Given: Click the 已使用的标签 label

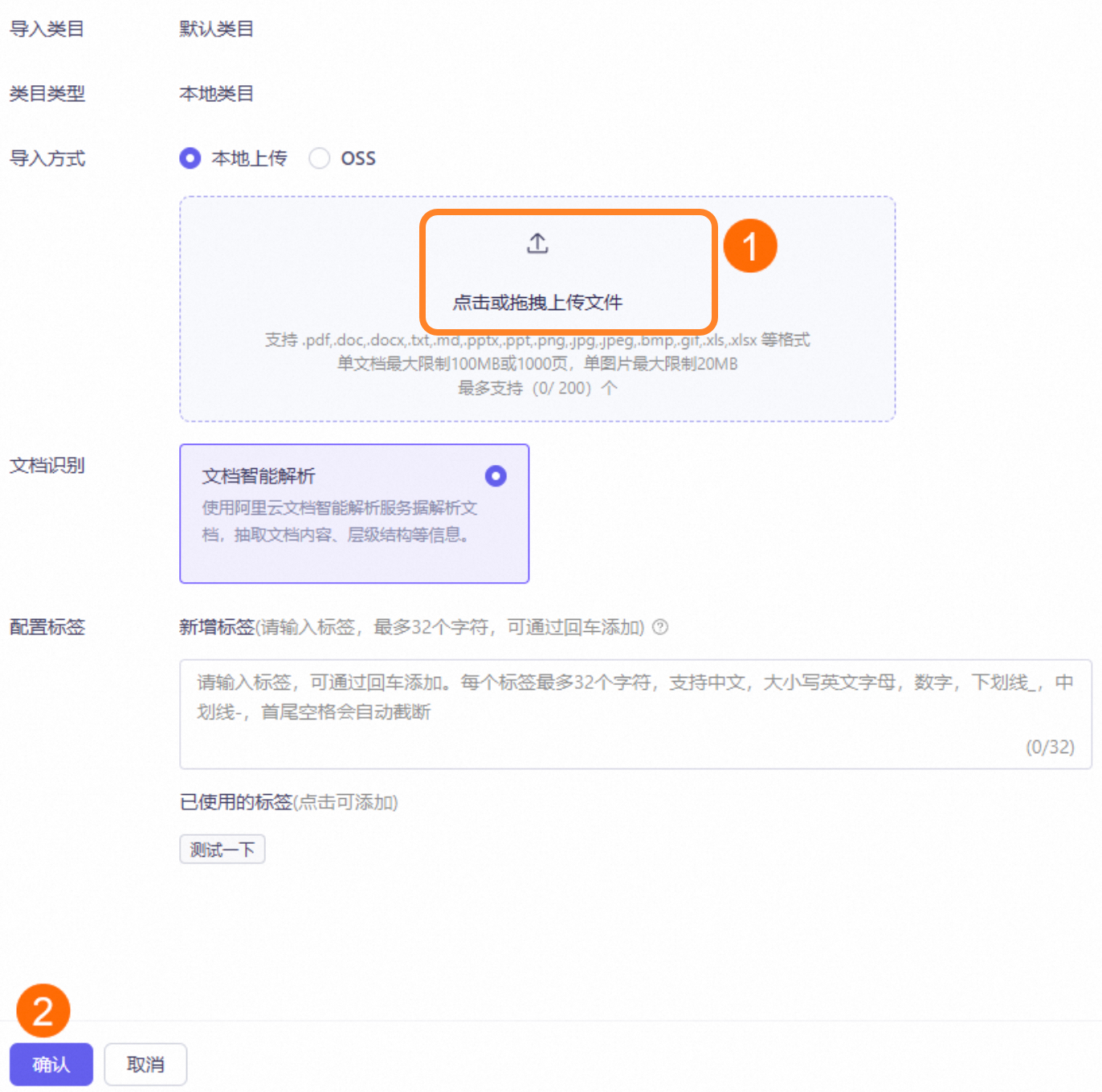Looking at the screenshot, I should click(236, 802).
